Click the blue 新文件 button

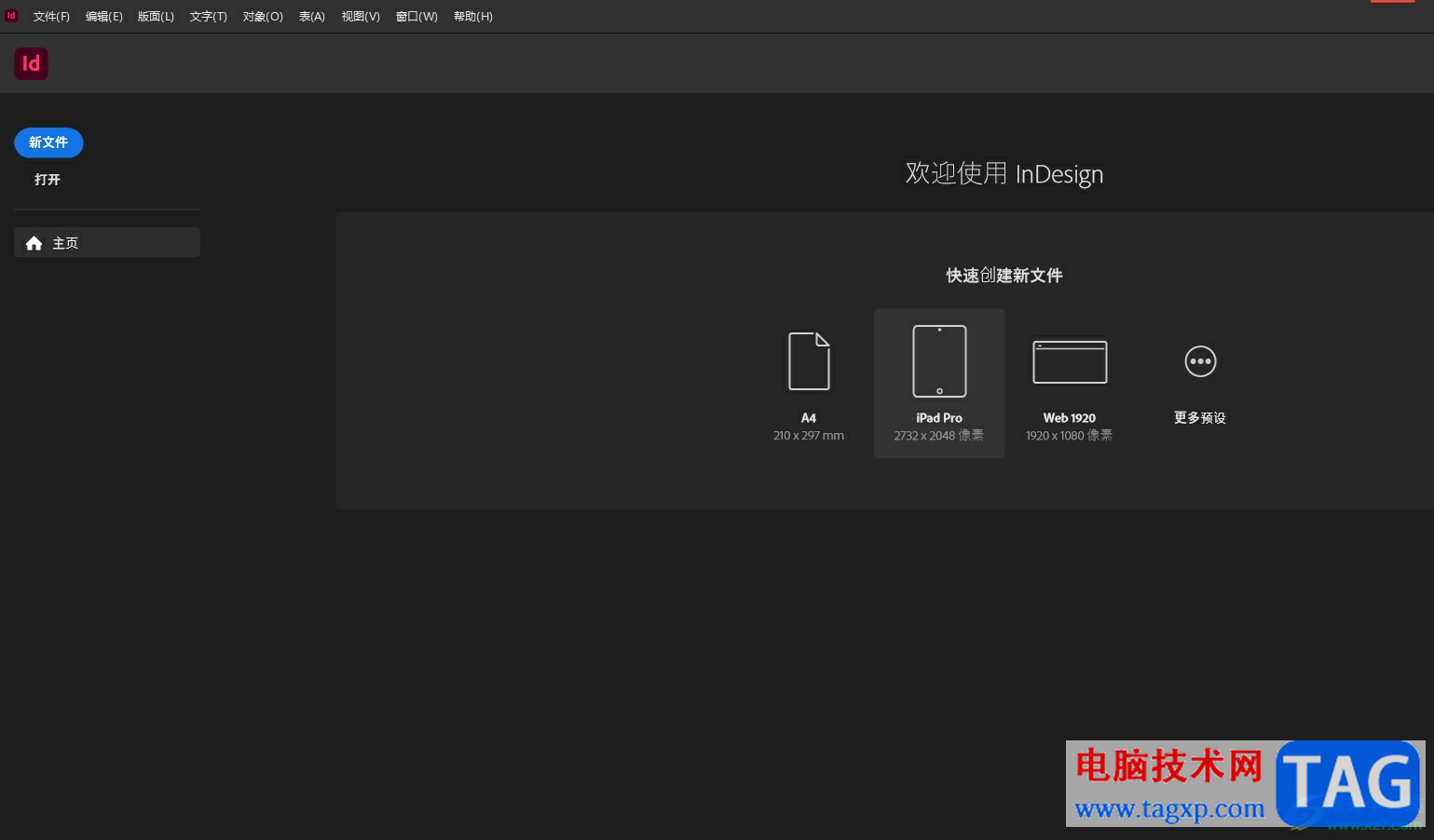pyautogui.click(x=48, y=142)
